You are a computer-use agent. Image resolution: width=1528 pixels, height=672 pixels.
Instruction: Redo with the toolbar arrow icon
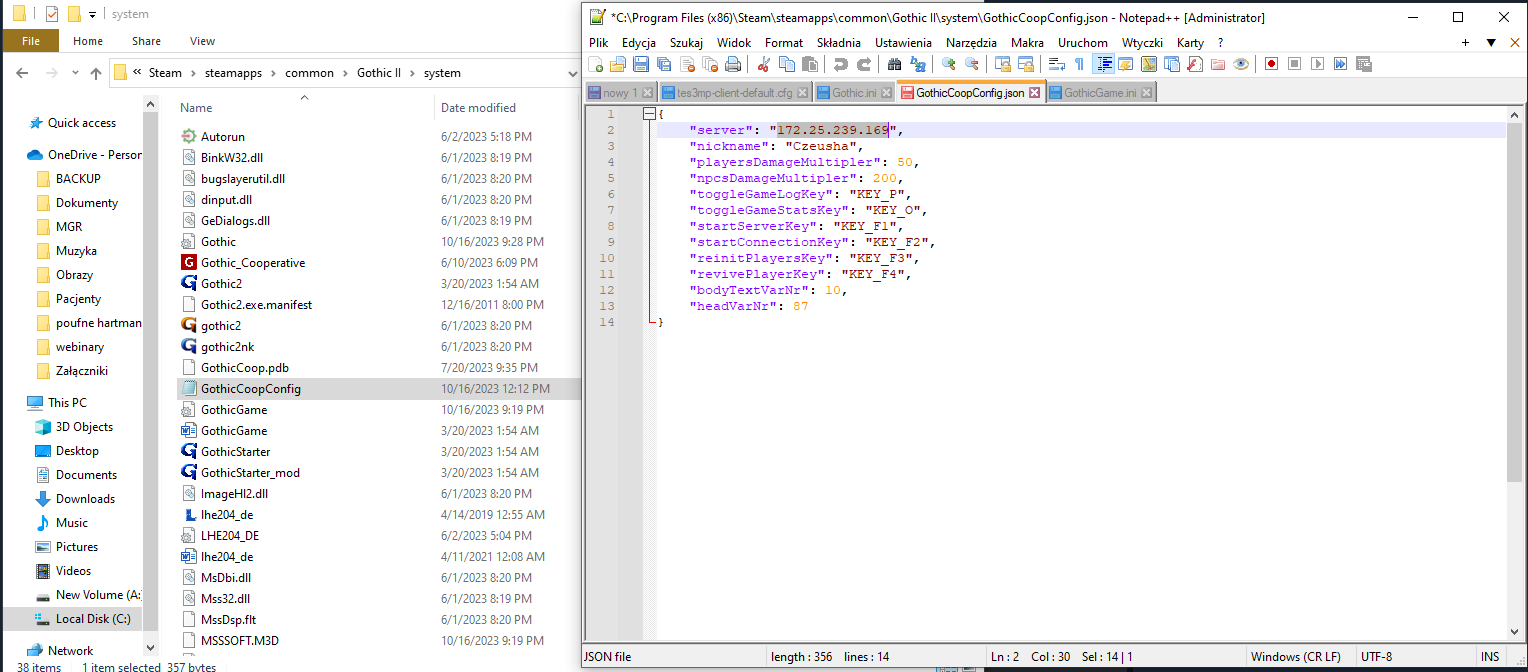pos(864,64)
